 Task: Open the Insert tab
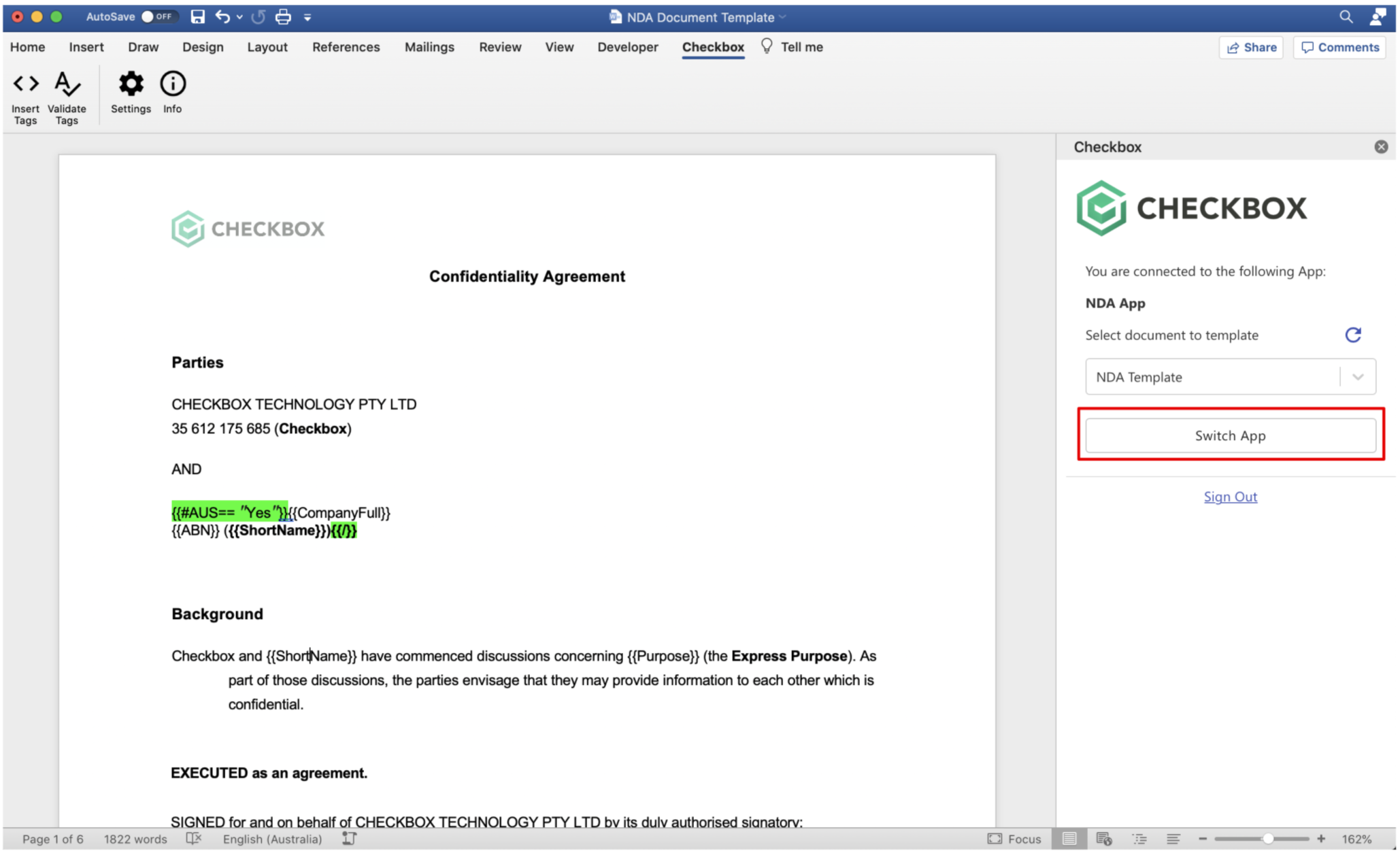(86, 47)
